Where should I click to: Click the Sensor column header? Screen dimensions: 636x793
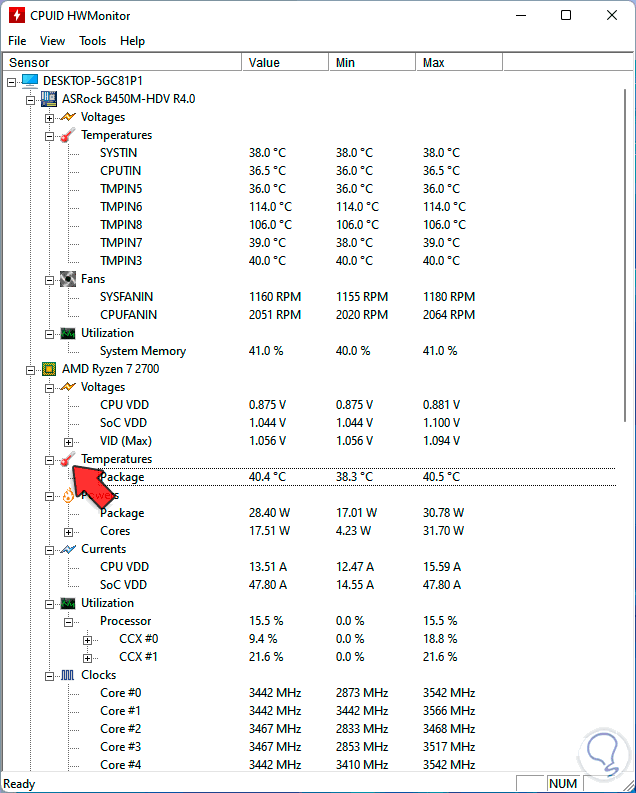122,62
